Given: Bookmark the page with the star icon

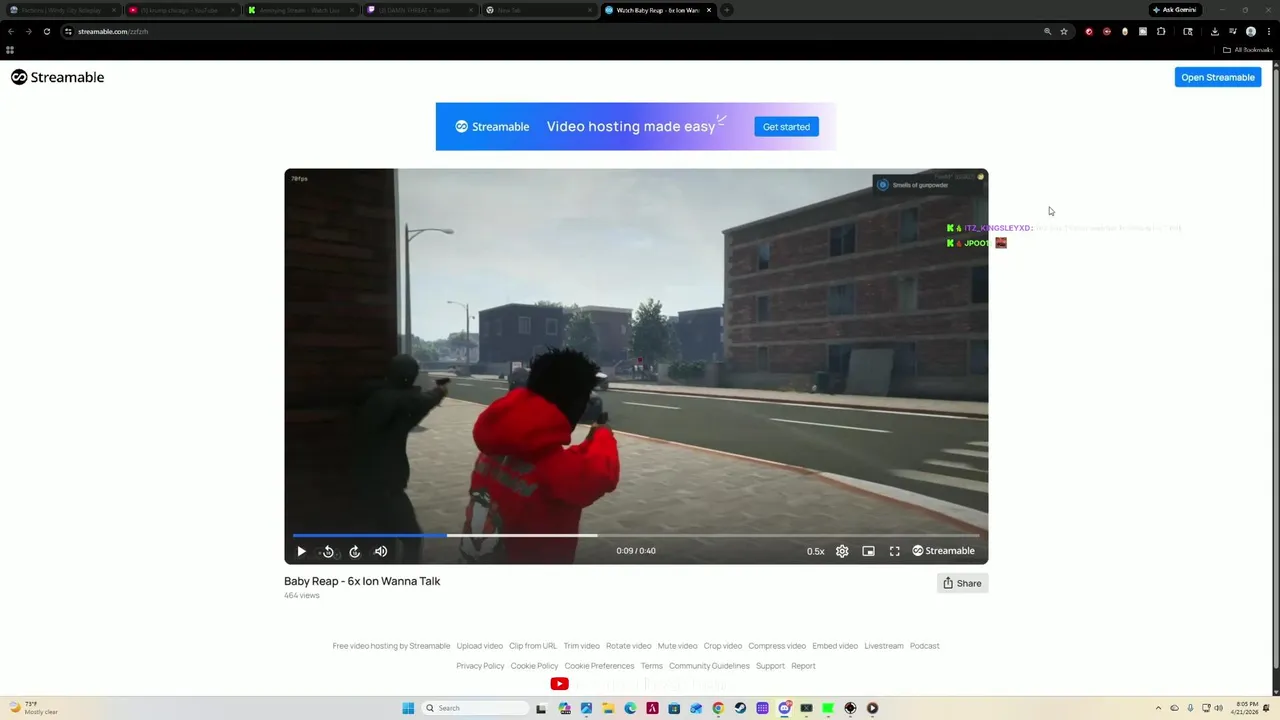Looking at the screenshot, I should pos(1064,31).
